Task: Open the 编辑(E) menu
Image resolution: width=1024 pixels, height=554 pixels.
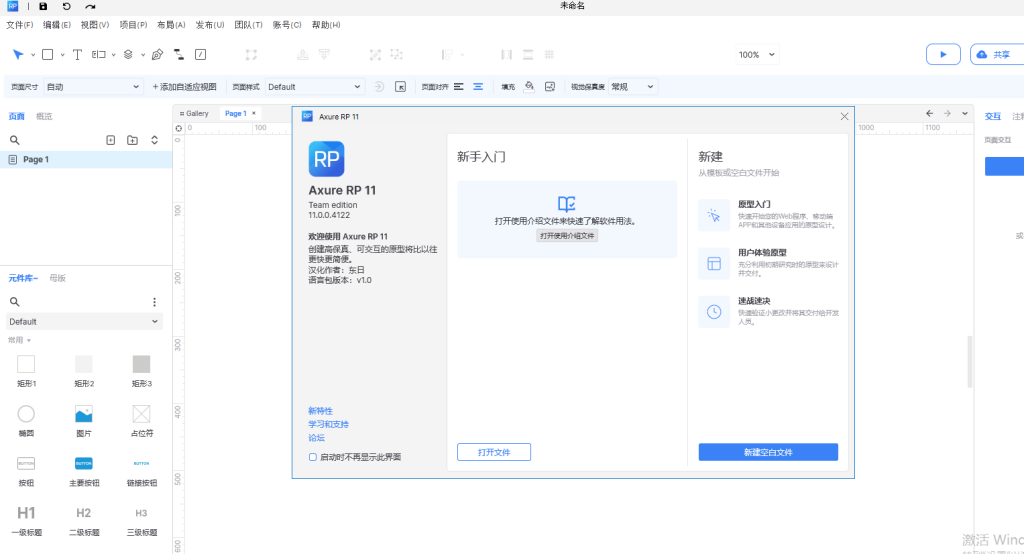Action: click(x=57, y=25)
